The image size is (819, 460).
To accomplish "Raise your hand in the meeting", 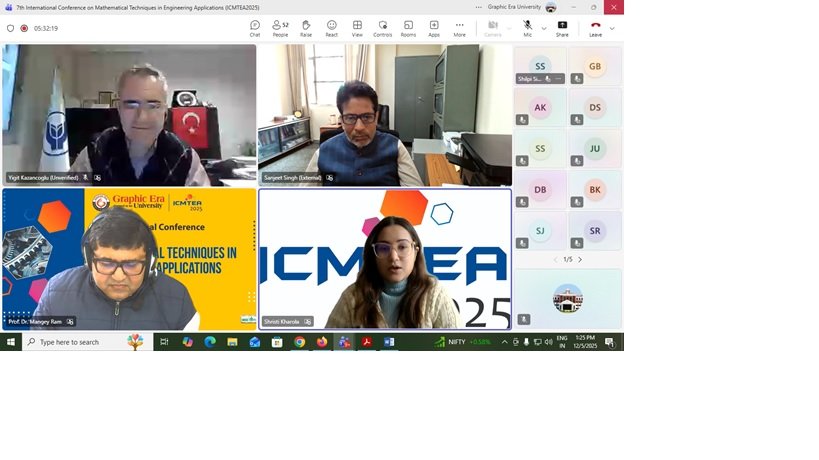I will click(x=306, y=28).
